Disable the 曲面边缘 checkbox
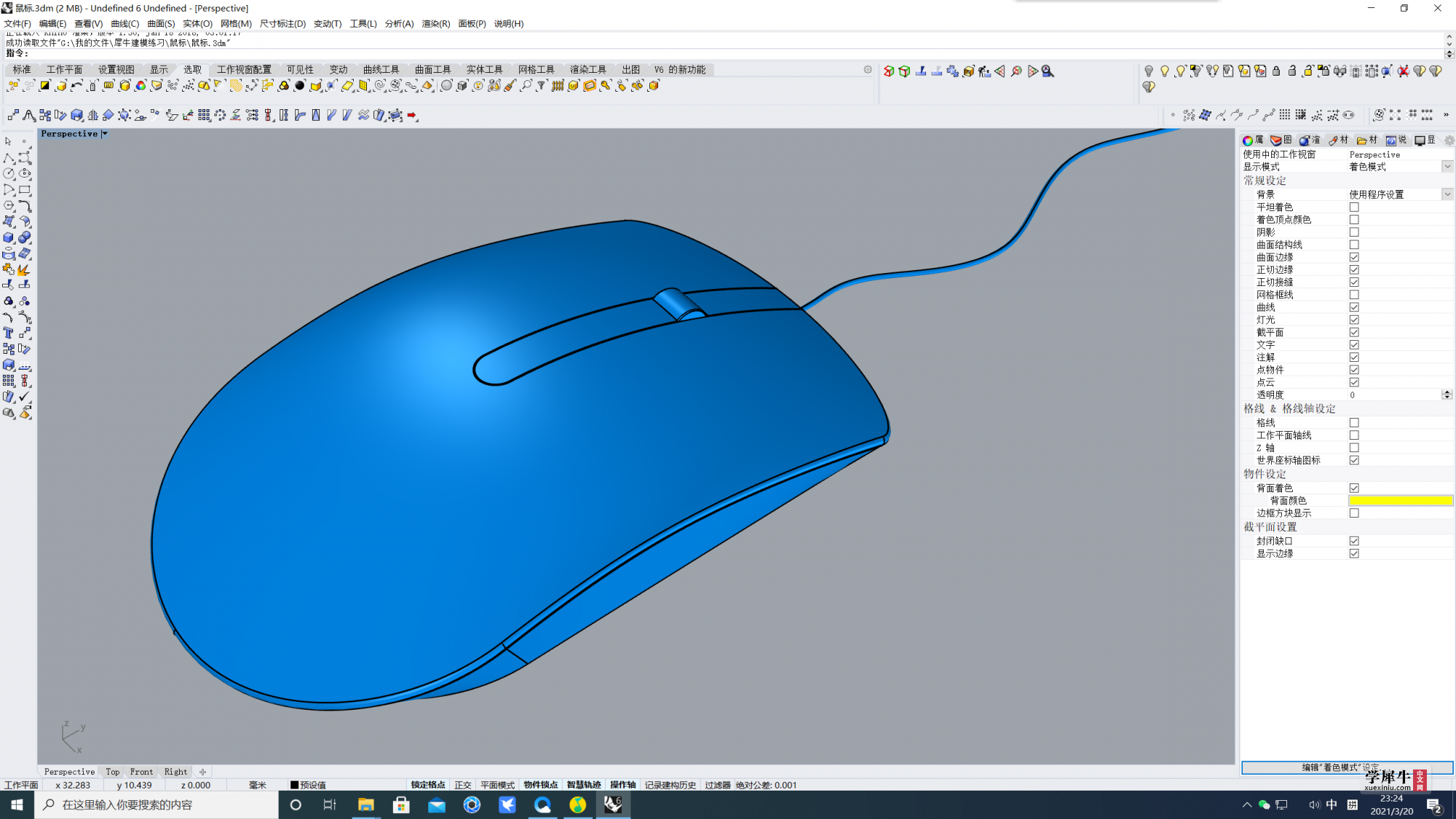 [1354, 258]
